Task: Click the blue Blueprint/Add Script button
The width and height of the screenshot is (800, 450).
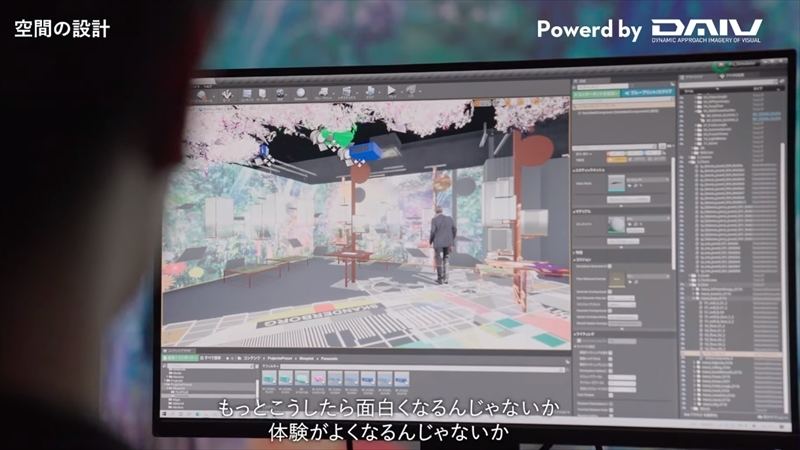Action: coord(647,93)
